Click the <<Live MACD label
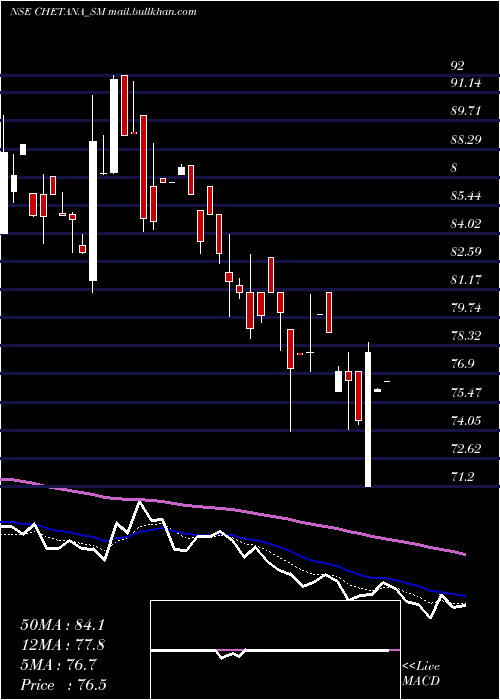Image resolution: width=500 pixels, height=700 pixels. (421, 674)
